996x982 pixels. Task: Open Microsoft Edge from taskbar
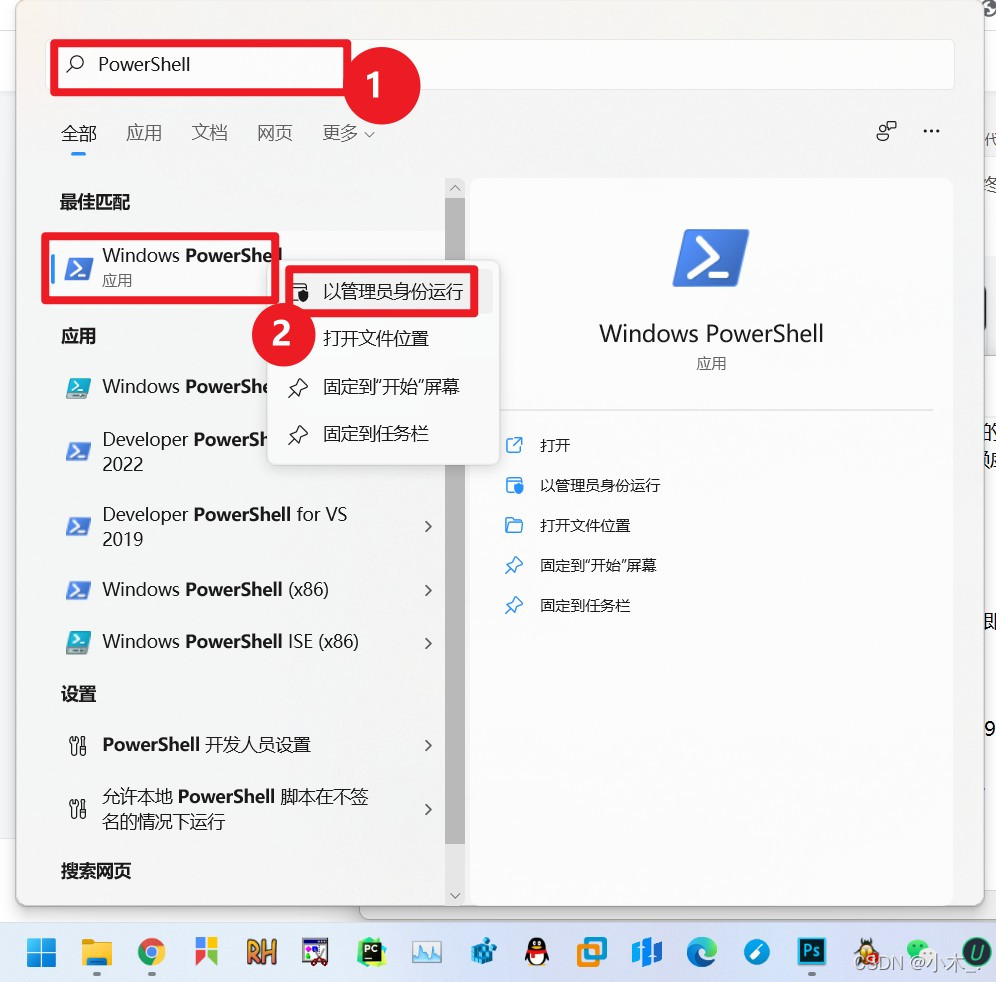click(701, 952)
